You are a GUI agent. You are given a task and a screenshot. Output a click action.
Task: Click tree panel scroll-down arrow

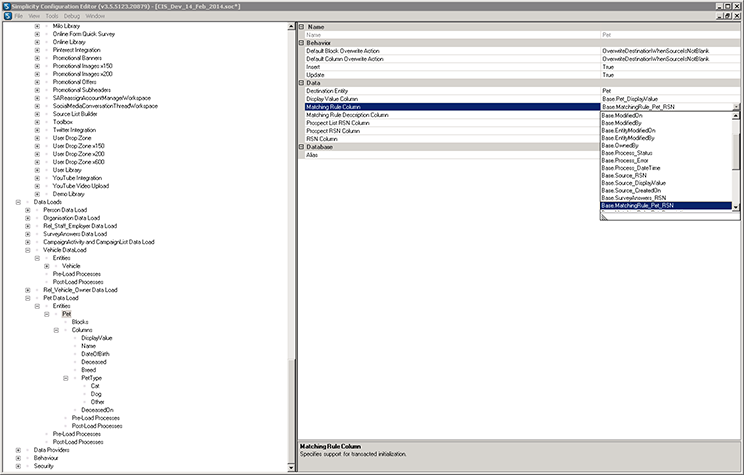pos(291,467)
